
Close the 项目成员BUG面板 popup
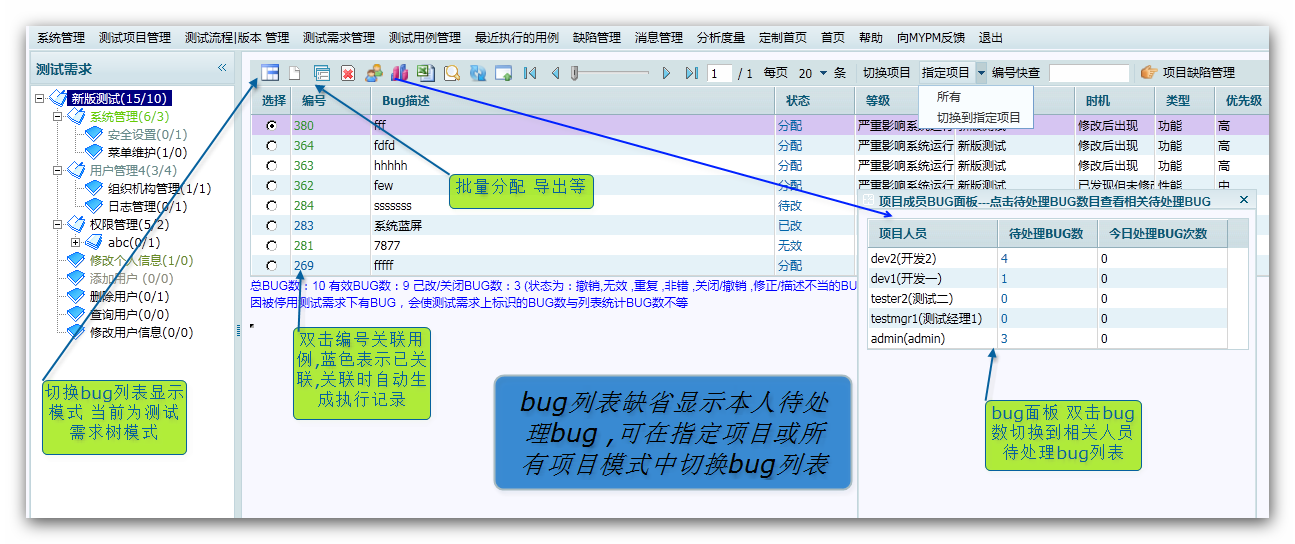[1244, 200]
